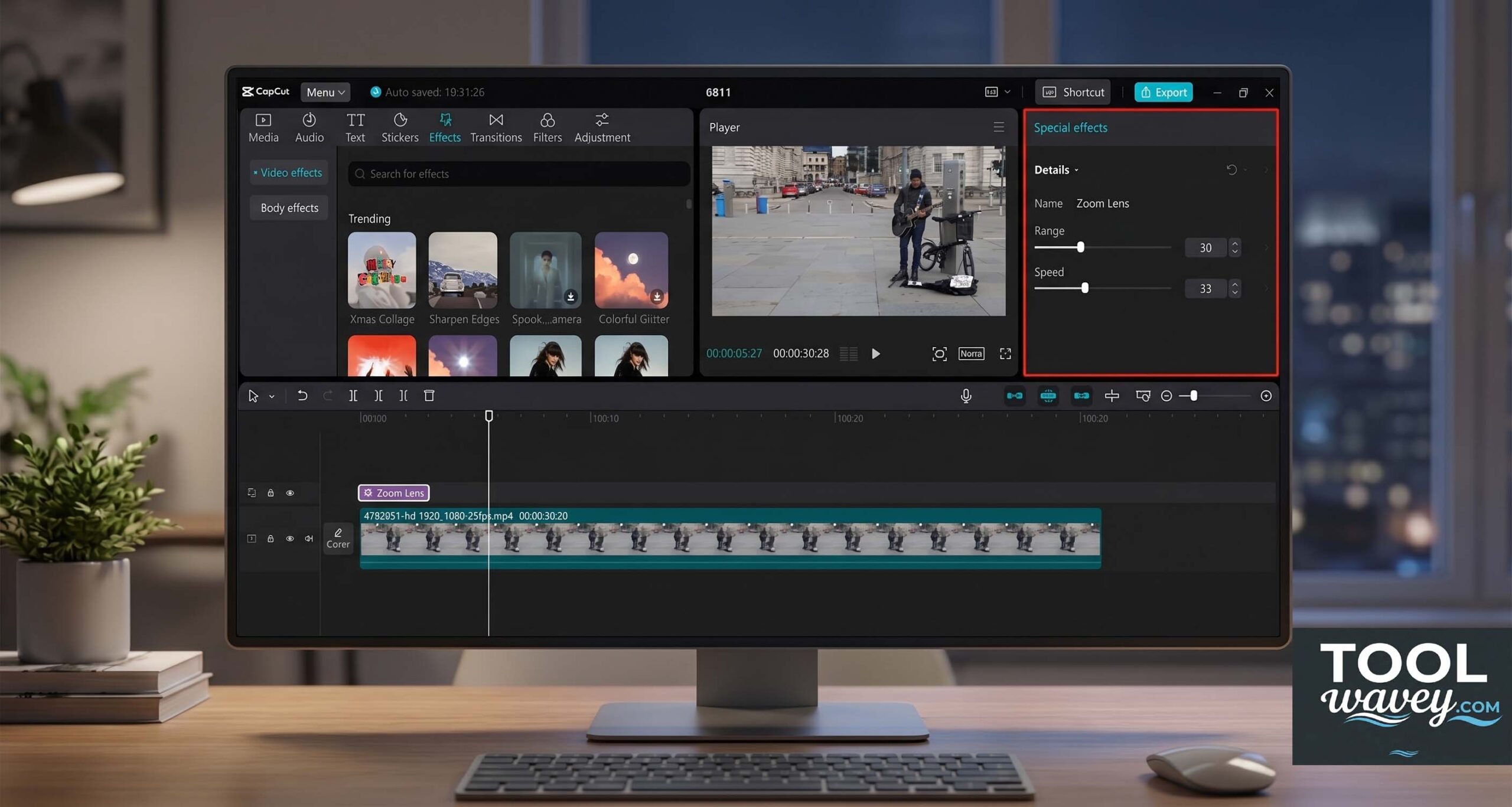Toggle linkage of clips
Image resolution: width=1512 pixels, height=807 pixels.
tap(1081, 396)
